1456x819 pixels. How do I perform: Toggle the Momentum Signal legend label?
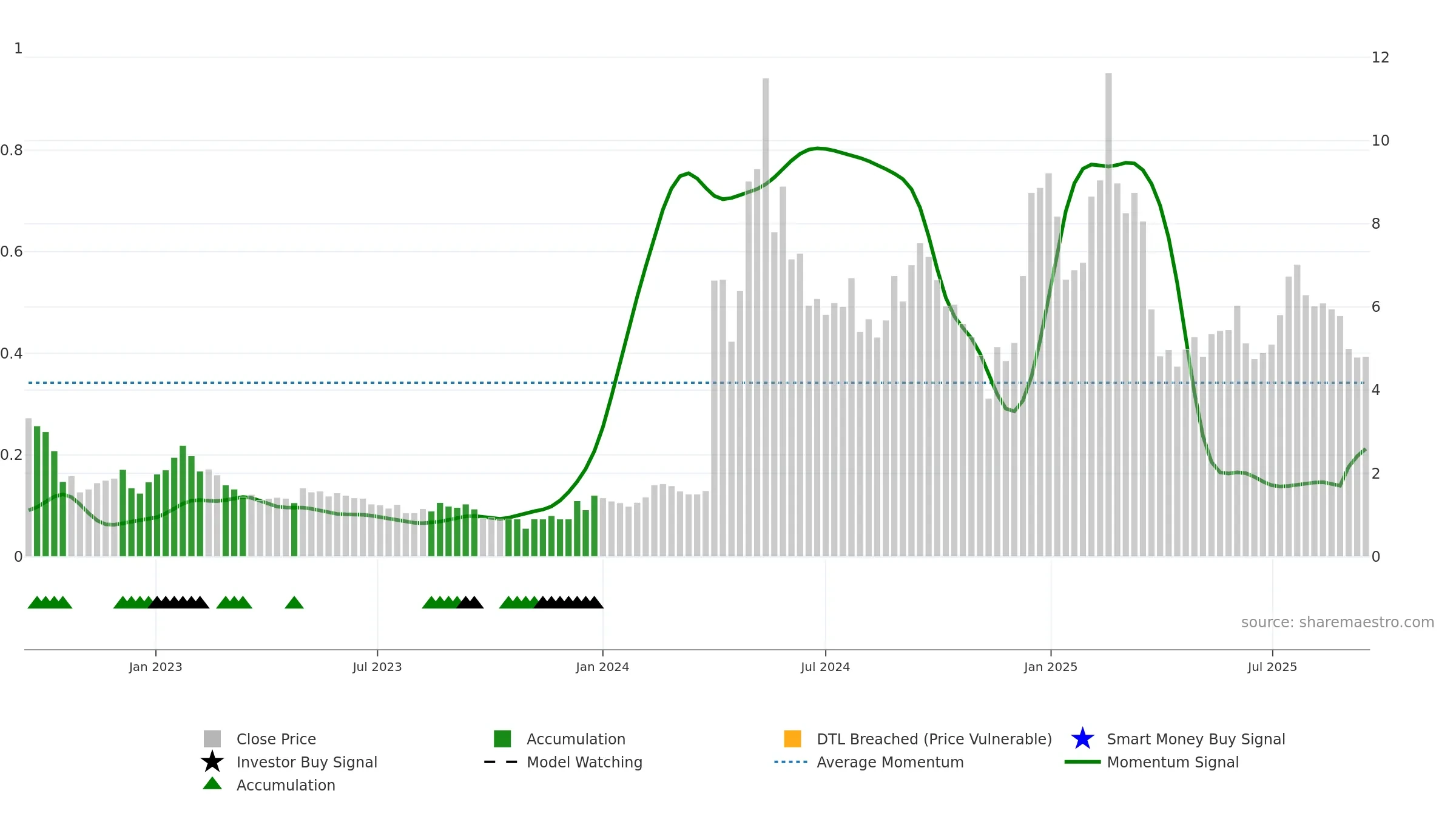pyautogui.click(x=1173, y=762)
